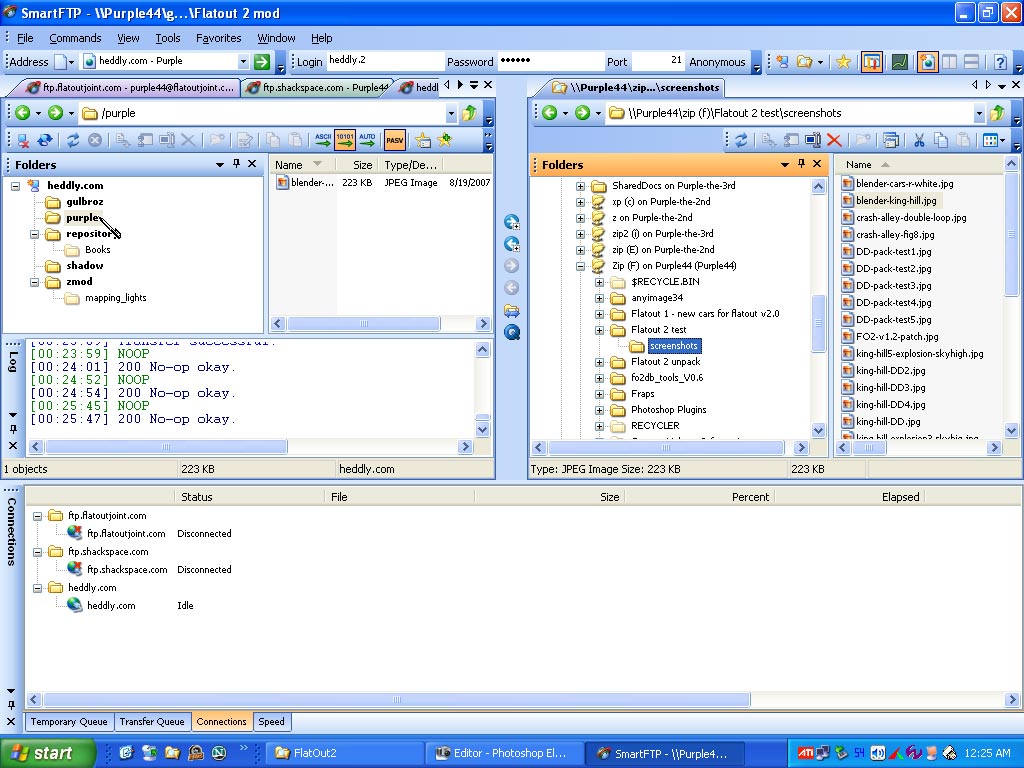Switch to the Transfer Queue tab
The height and width of the screenshot is (768, 1024).
(x=152, y=722)
